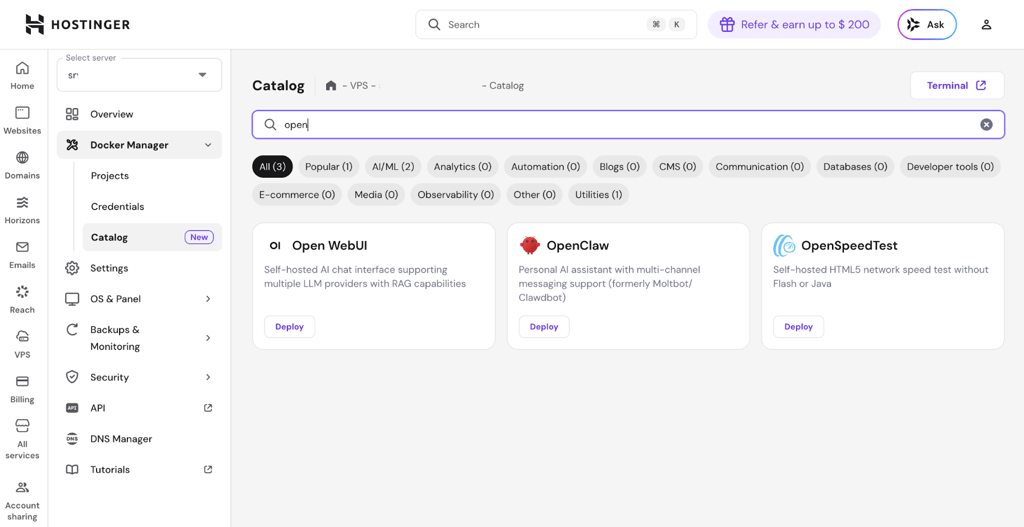The image size is (1024, 527).
Task: Open the Ask assistant button
Action: (x=927, y=25)
